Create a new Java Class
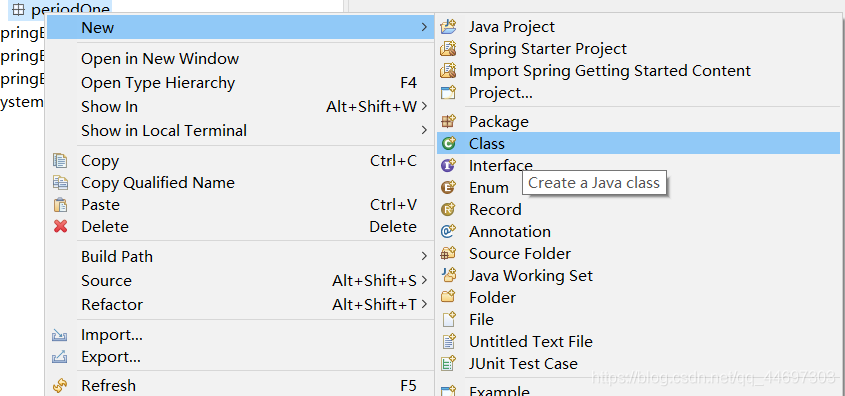The image size is (845, 396). tap(639, 143)
